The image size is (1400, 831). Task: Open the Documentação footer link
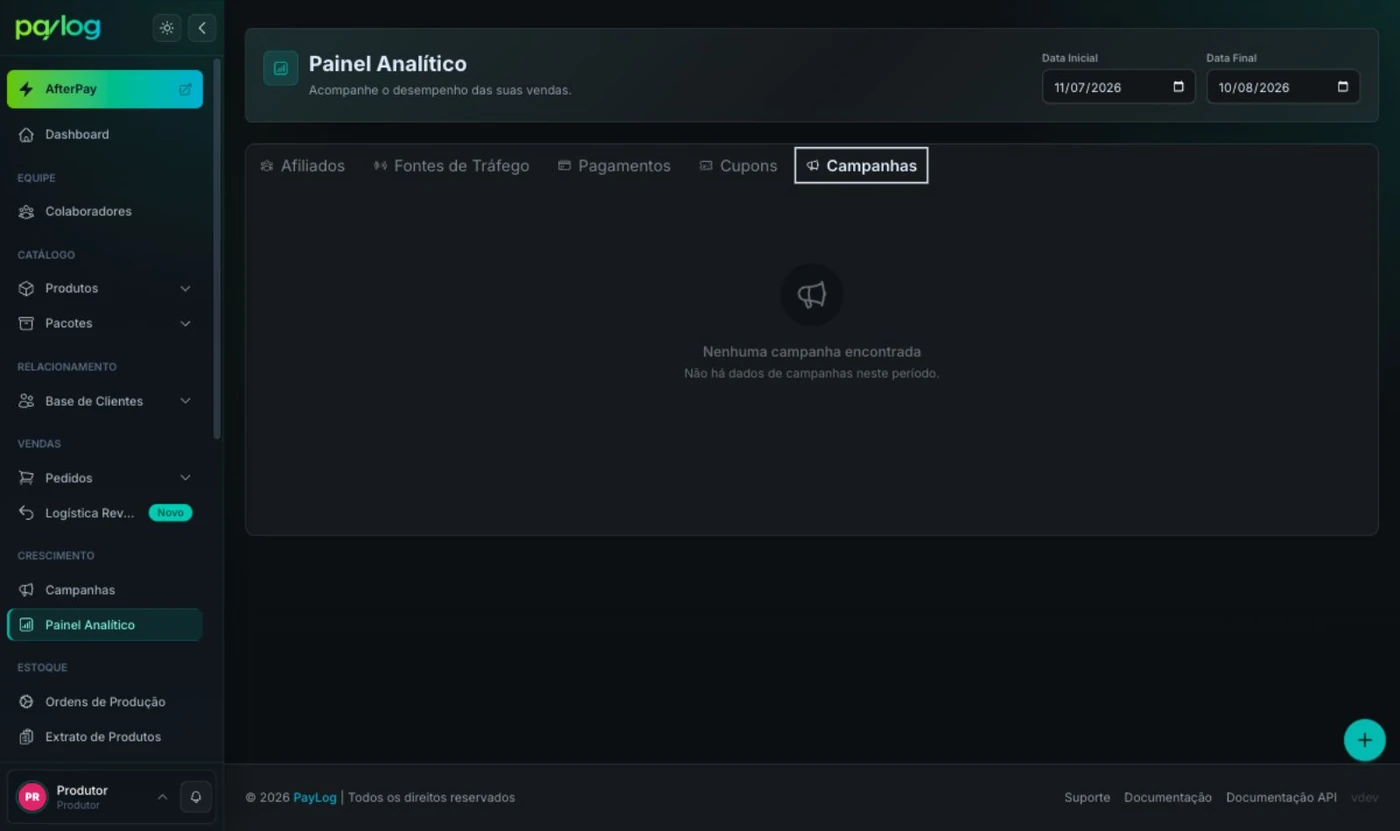[1168, 797]
